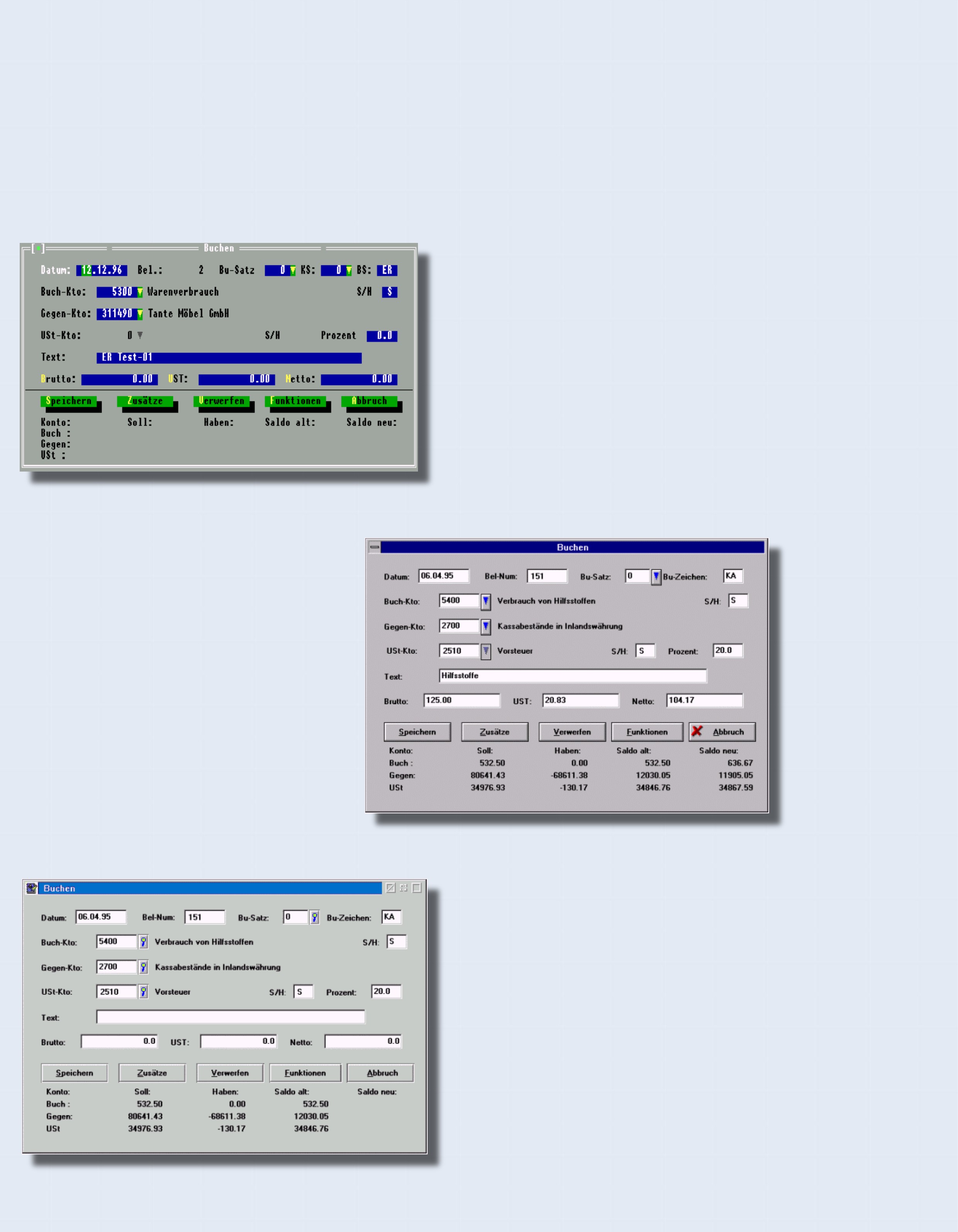Click the system menu icon in the bright-blue-titled Buchen window
958x1232 pixels.
(x=32, y=888)
